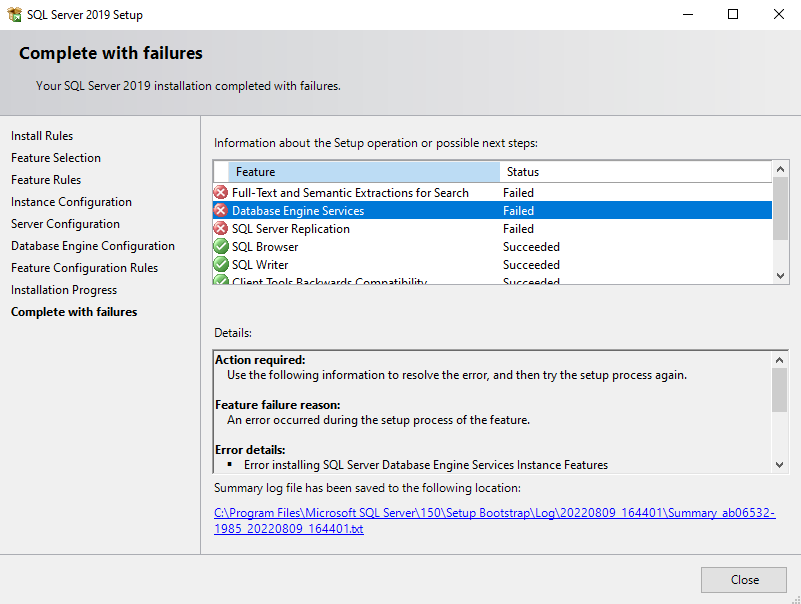Click green success icon beside SQL Writer
Viewport: 801px width, 604px height.
tap(221, 264)
